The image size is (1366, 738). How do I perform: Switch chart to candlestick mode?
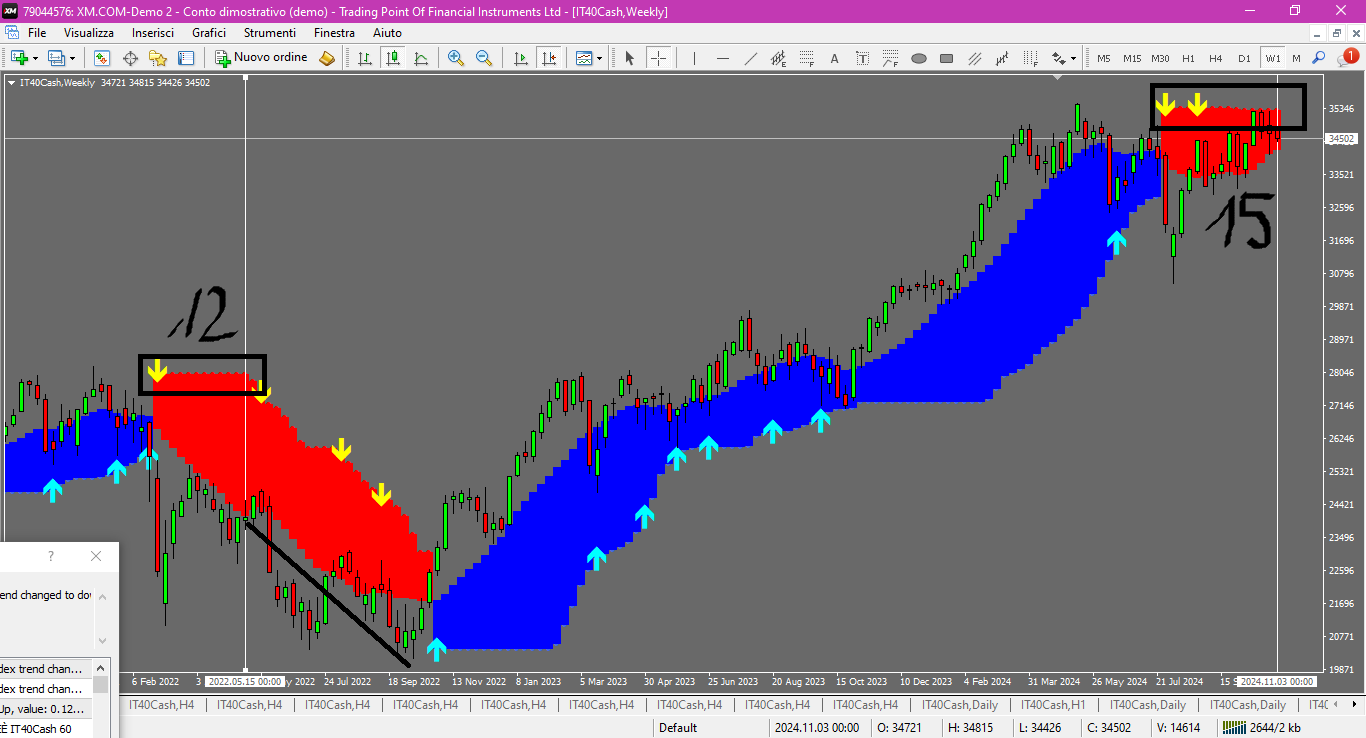click(393, 58)
